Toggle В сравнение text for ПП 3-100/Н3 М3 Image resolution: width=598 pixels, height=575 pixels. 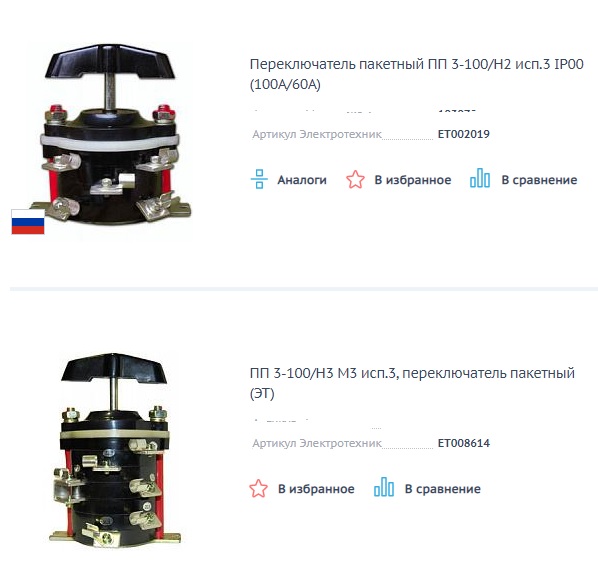[443, 489]
